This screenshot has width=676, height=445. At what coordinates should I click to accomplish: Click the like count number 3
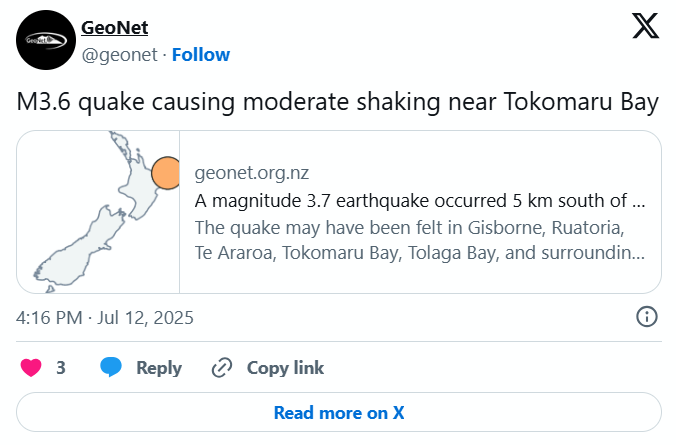tap(61, 368)
